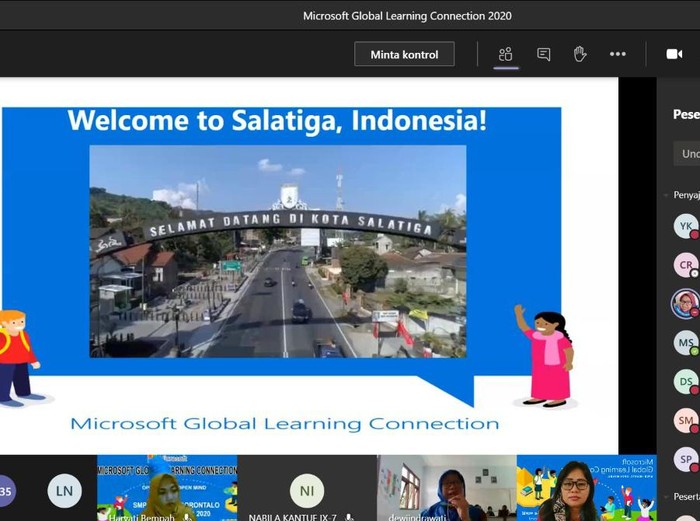Open Haryati Bempah's video tile
The image size is (700, 521).
click(167, 488)
